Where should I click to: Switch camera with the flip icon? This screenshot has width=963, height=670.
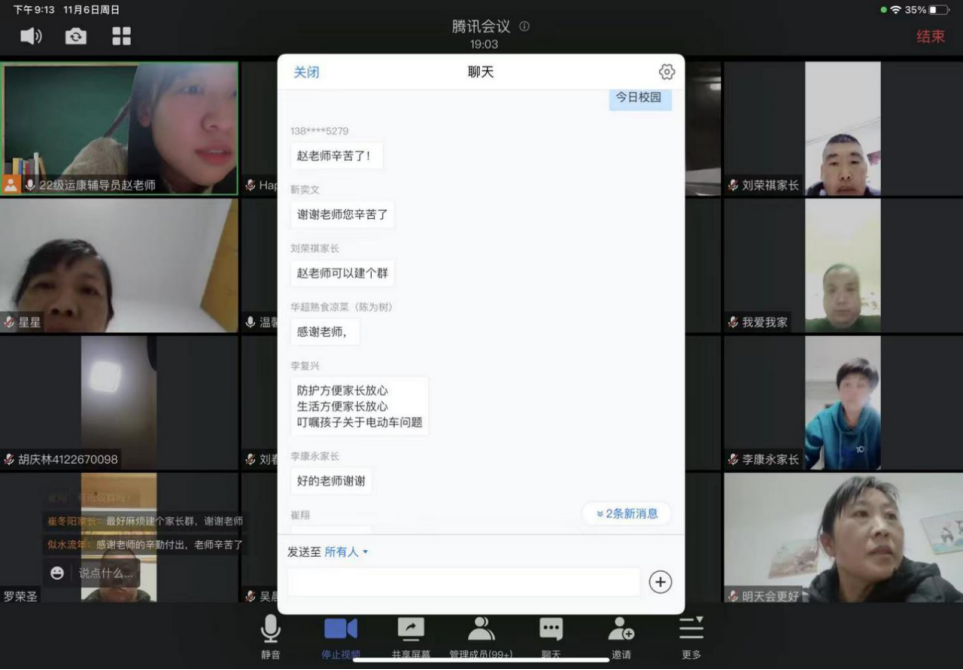[x=76, y=36]
